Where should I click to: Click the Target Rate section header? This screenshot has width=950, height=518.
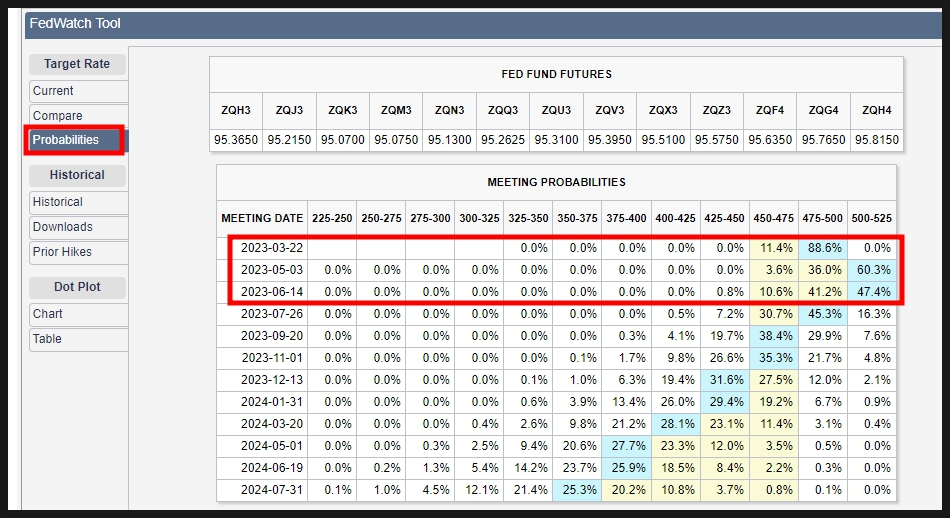(77, 64)
